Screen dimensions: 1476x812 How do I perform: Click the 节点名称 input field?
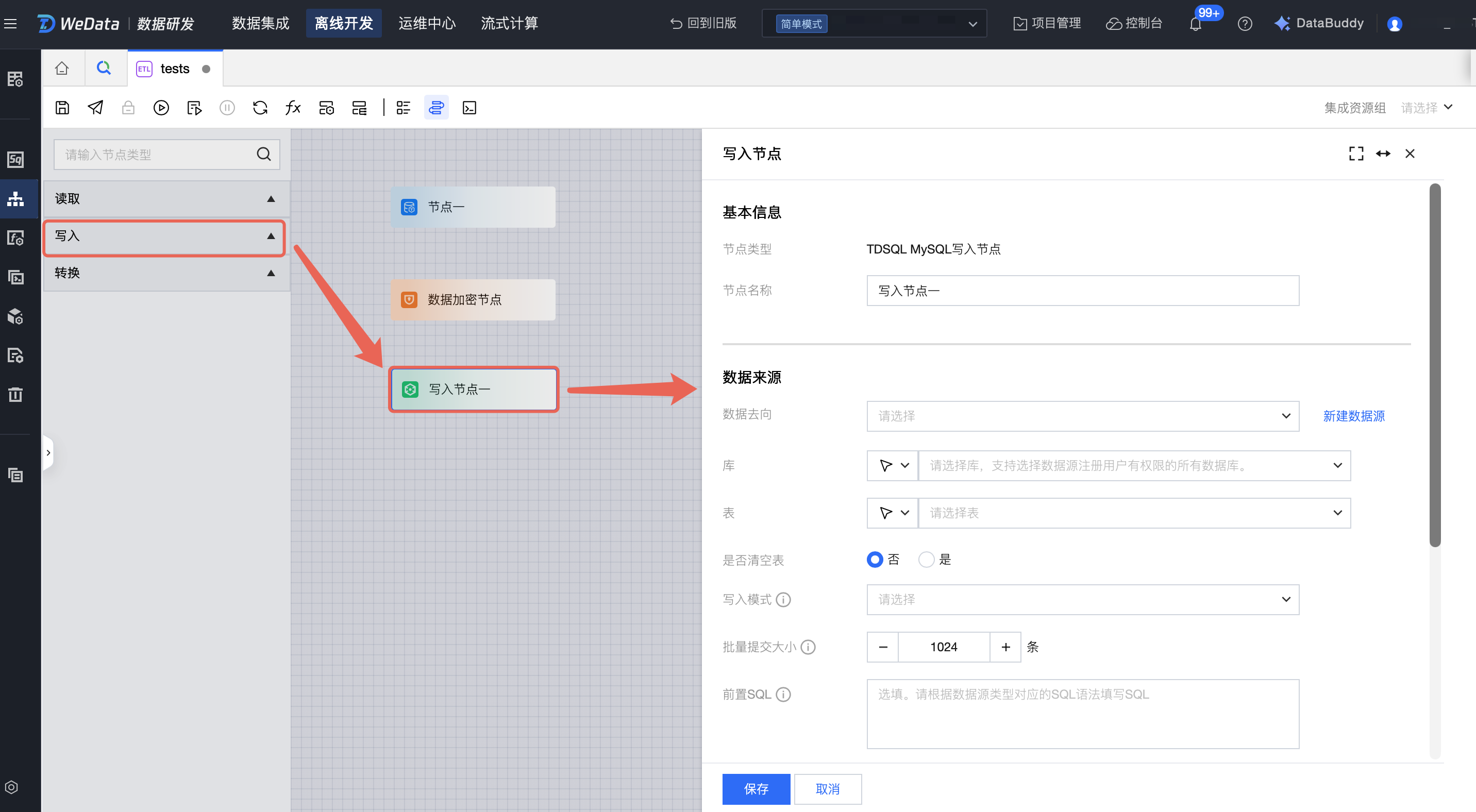[x=1082, y=291]
